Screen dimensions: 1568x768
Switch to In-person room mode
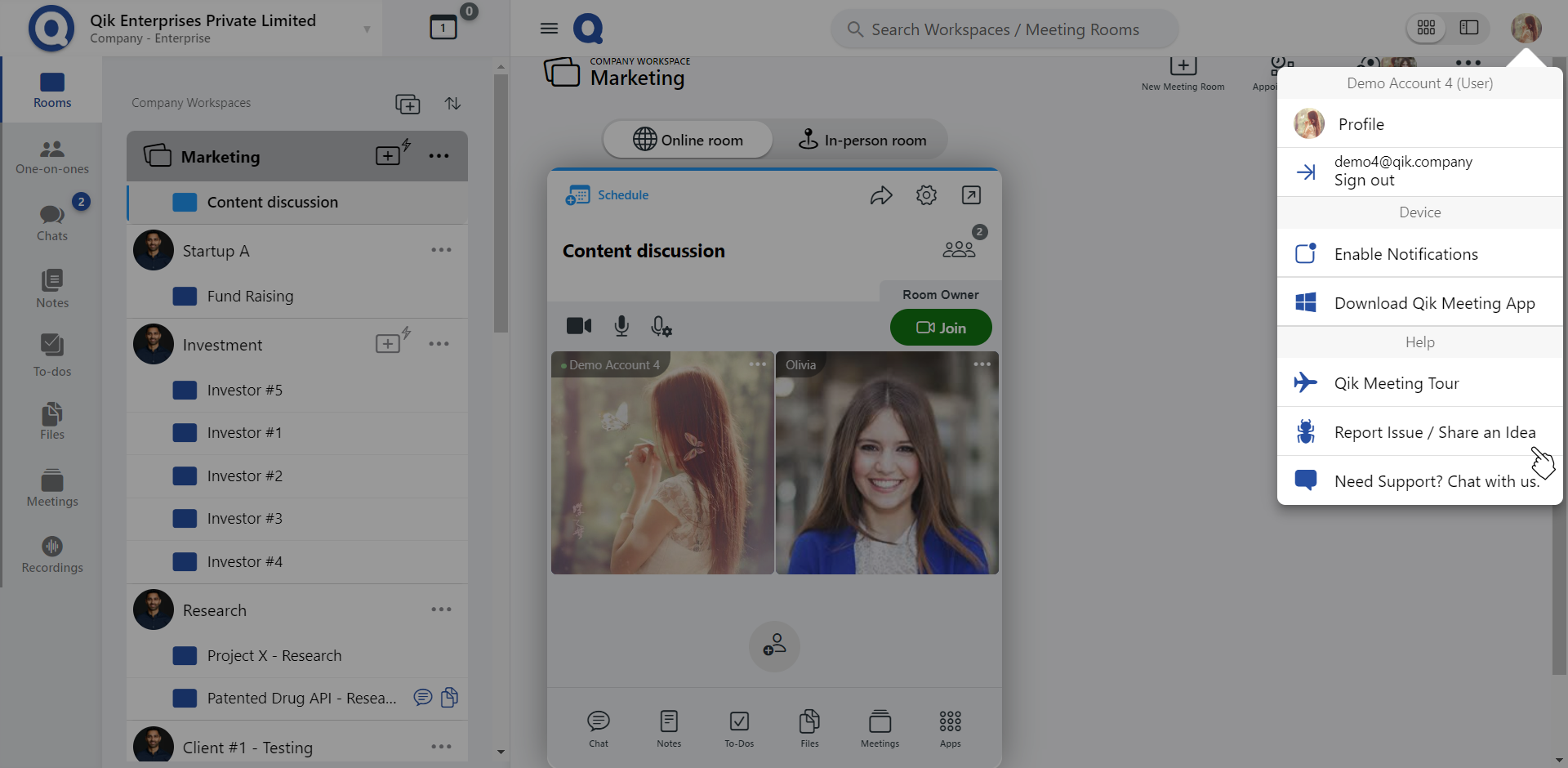pos(862,141)
